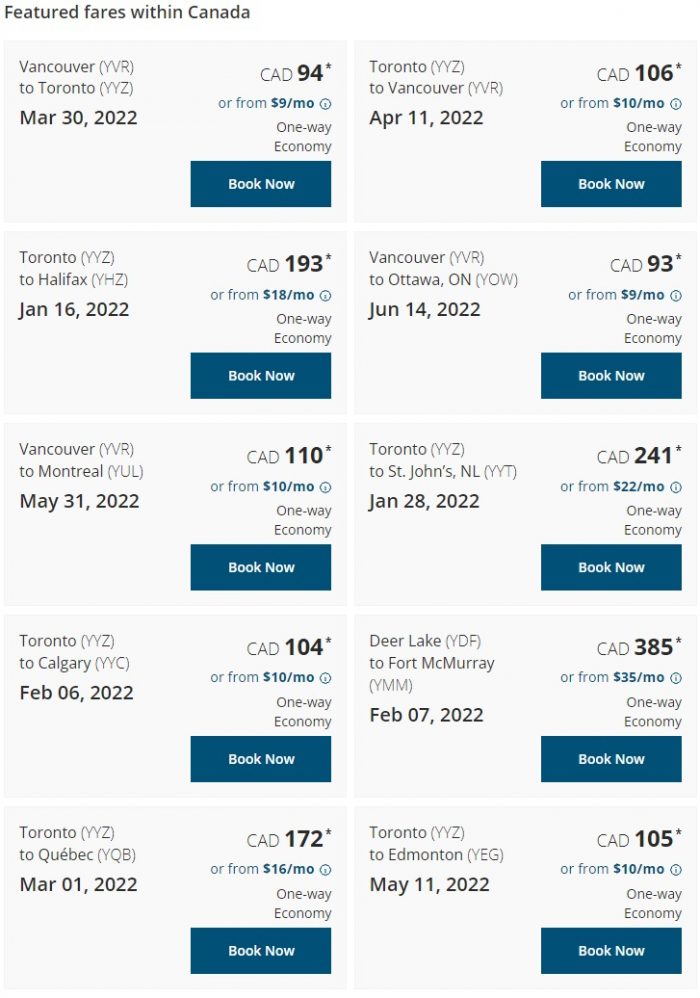Book Deer Lake to Fort McMurray CAD 385 fare
Viewport: 700px width, 998px height.
point(611,759)
